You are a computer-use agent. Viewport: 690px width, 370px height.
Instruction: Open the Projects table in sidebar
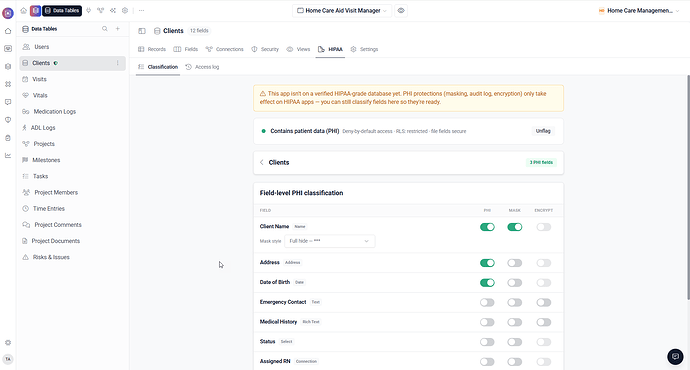(x=73, y=144)
